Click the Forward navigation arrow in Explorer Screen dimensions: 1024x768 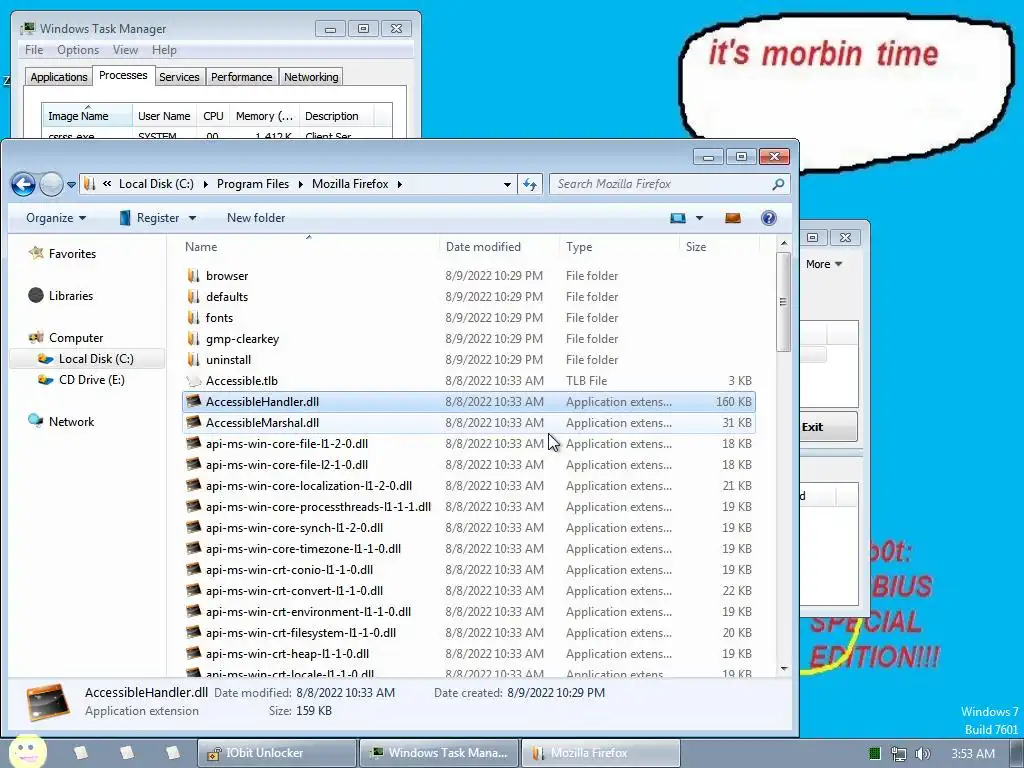tap(51, 184)
